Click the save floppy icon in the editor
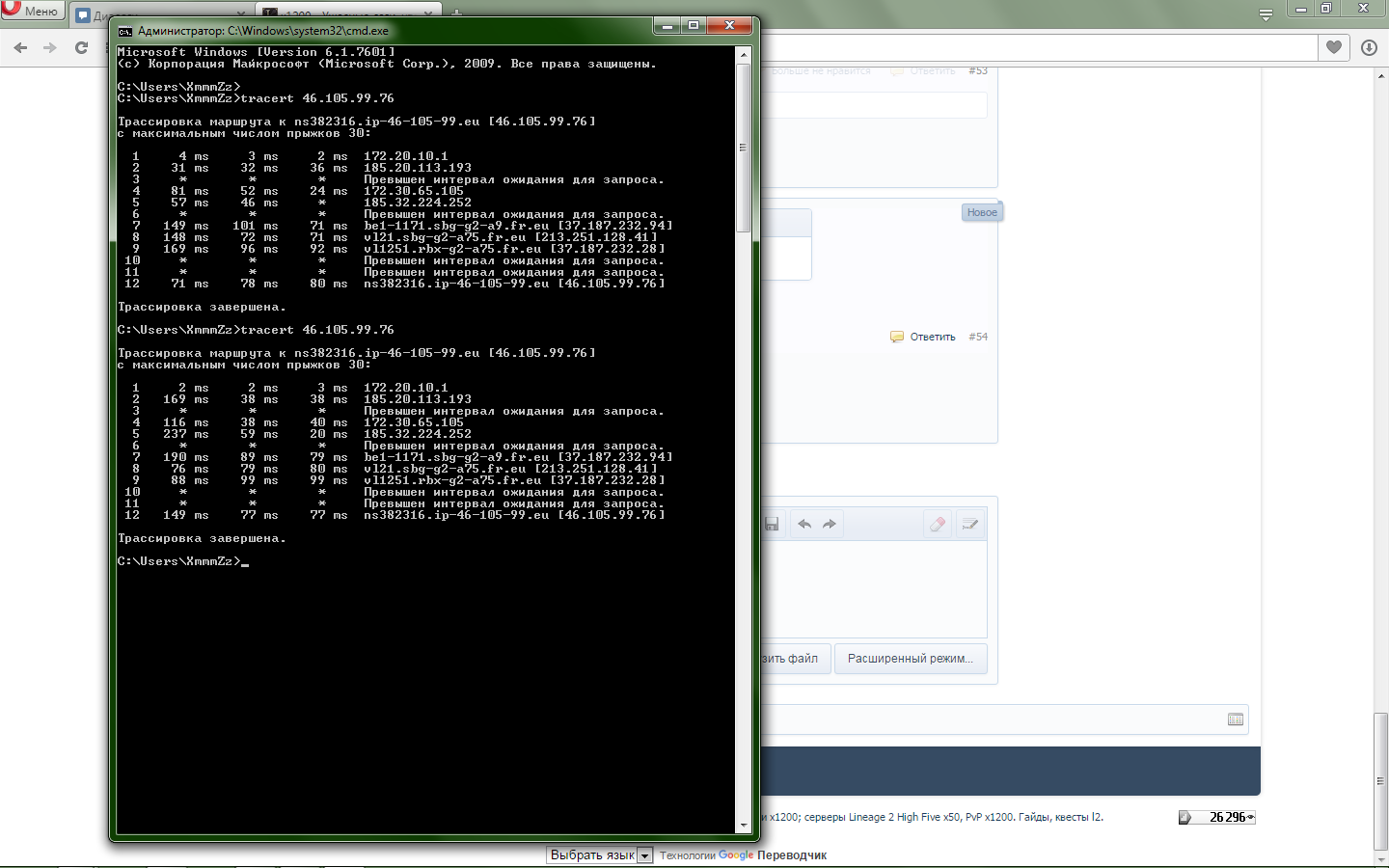The image size is (1389, 868). point(772,524)
